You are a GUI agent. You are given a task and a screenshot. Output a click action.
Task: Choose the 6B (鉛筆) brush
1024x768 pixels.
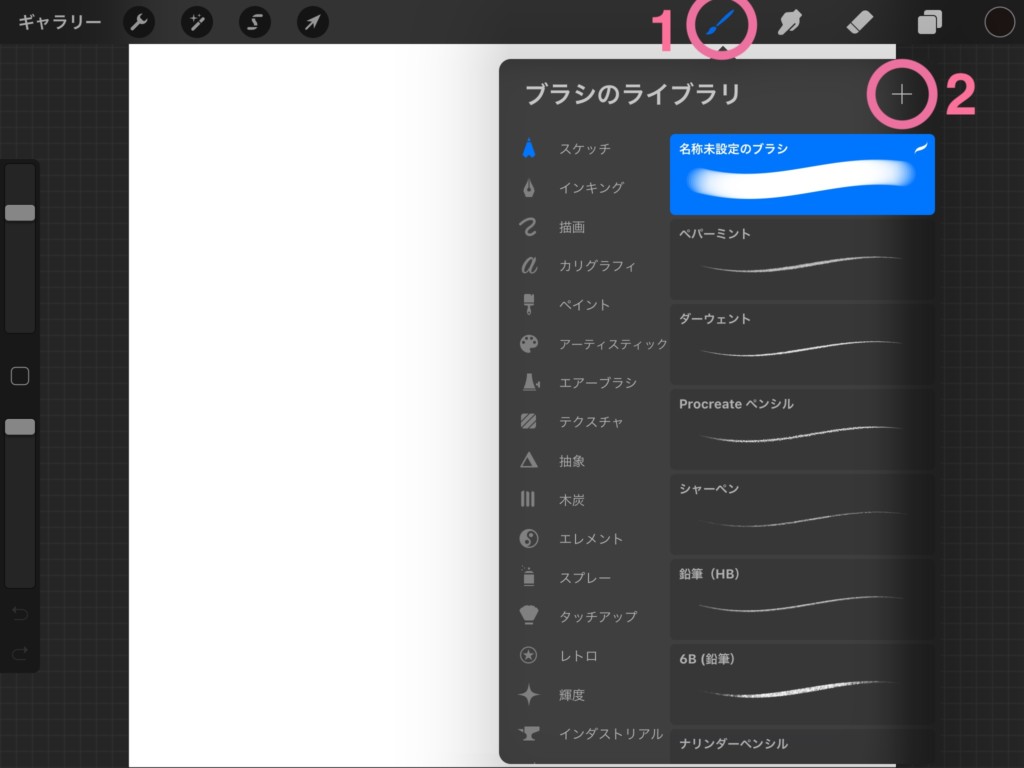click(802, 685)
